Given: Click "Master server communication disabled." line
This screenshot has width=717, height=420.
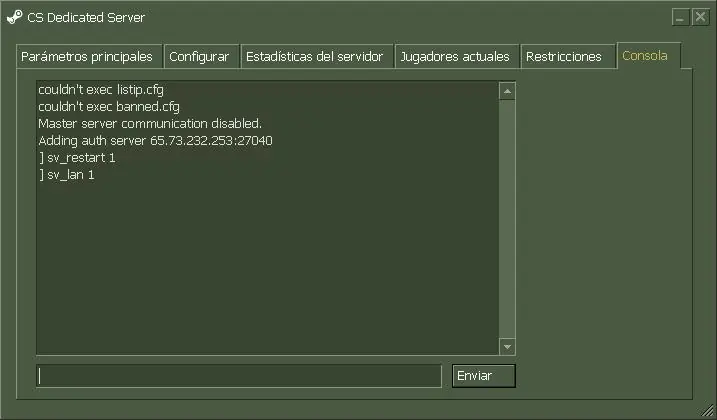Looking at the screenshot, I should (150, 124).
